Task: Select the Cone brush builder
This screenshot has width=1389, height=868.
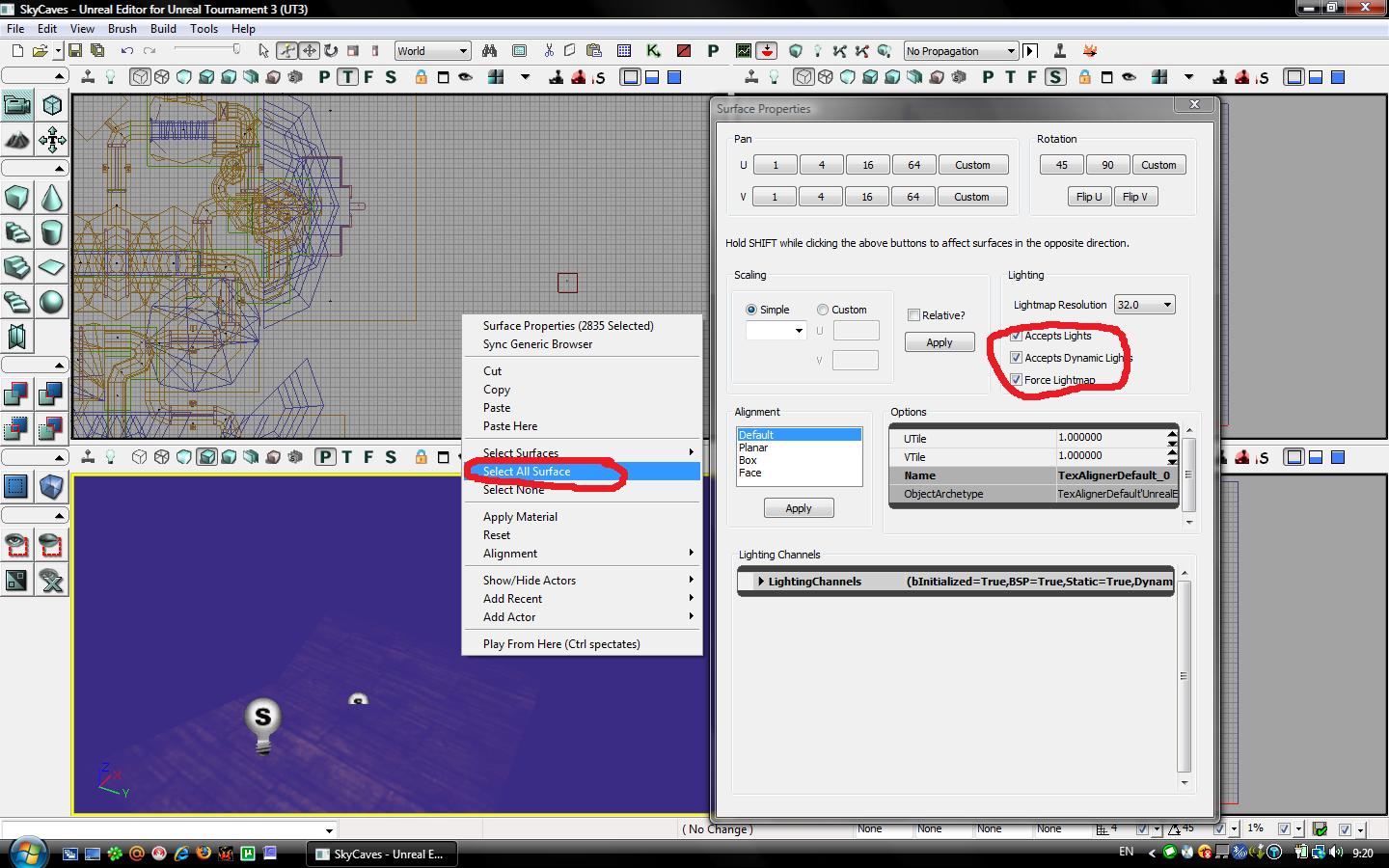Action: tap(52, 200)
